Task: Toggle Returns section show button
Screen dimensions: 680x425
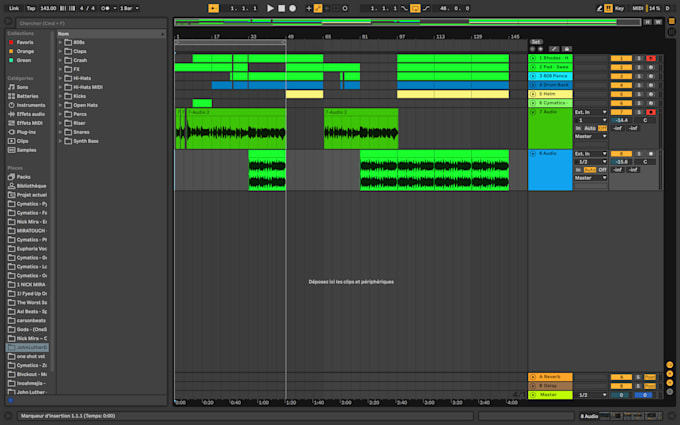Action: [x=670, y=374]
